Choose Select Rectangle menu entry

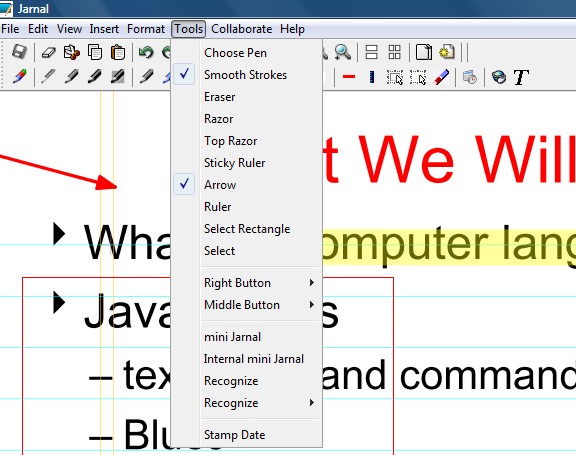click(245, 228)
